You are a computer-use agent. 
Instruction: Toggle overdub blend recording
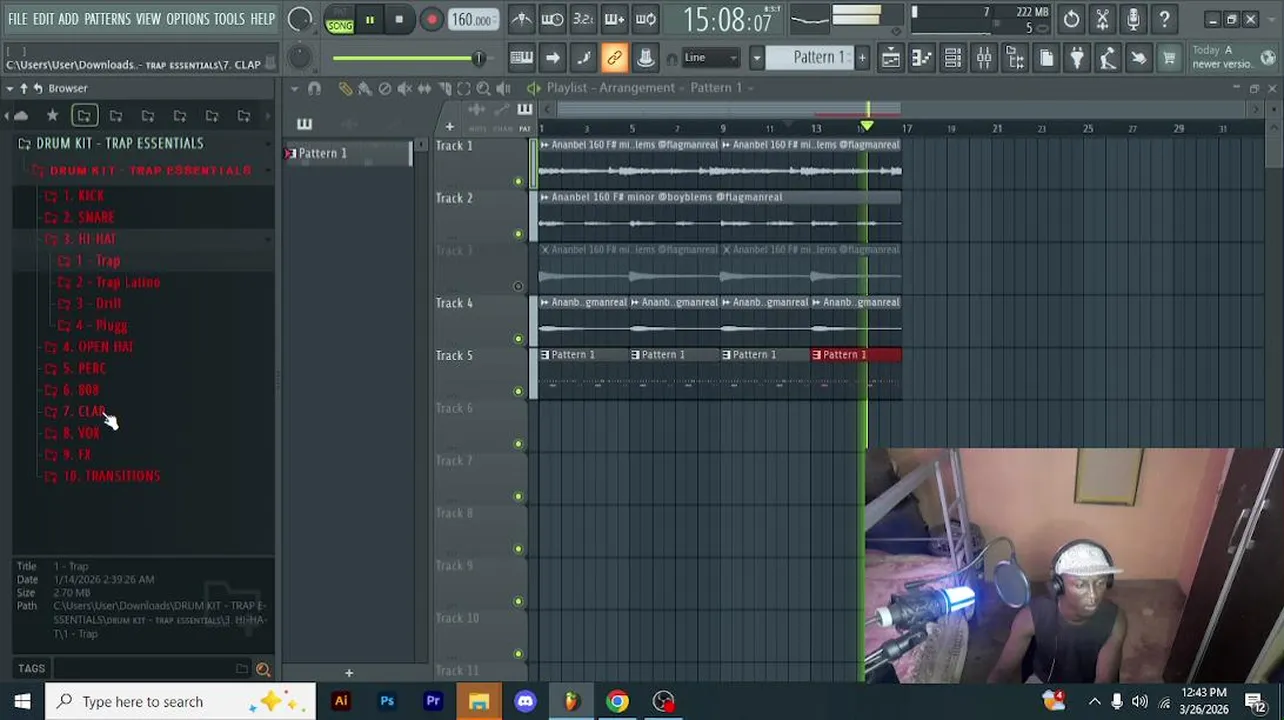(614, 19)
